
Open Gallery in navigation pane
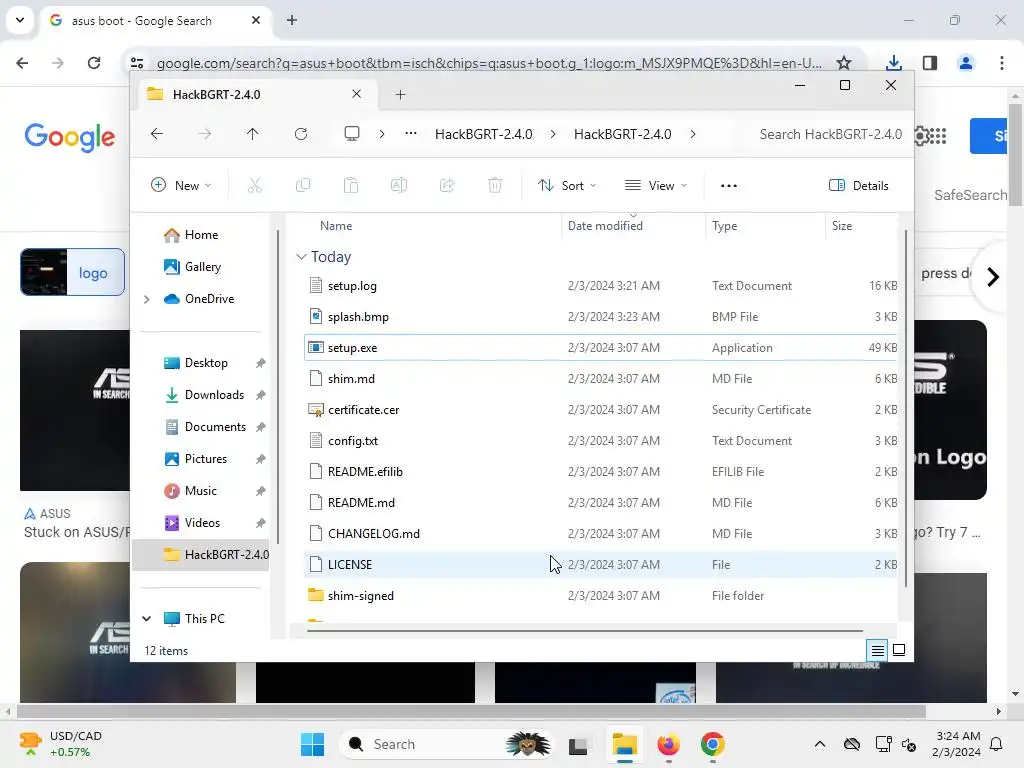click(x=202, y=266)
